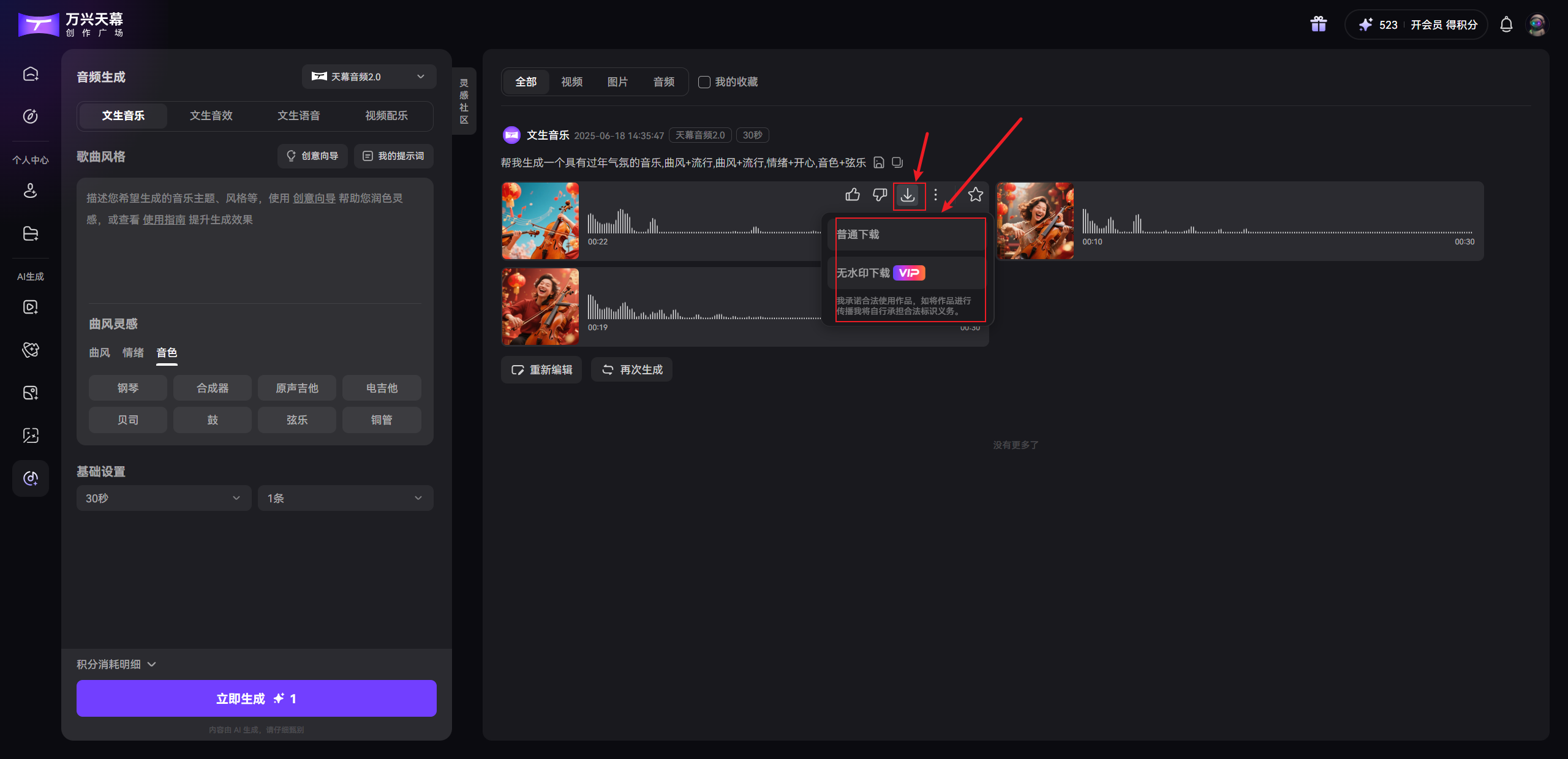Image resolution: width=1568 pixels, height=759 pixels.
Task: Click the thumbs-down icon on first track
Action: [x=880, y=195]
